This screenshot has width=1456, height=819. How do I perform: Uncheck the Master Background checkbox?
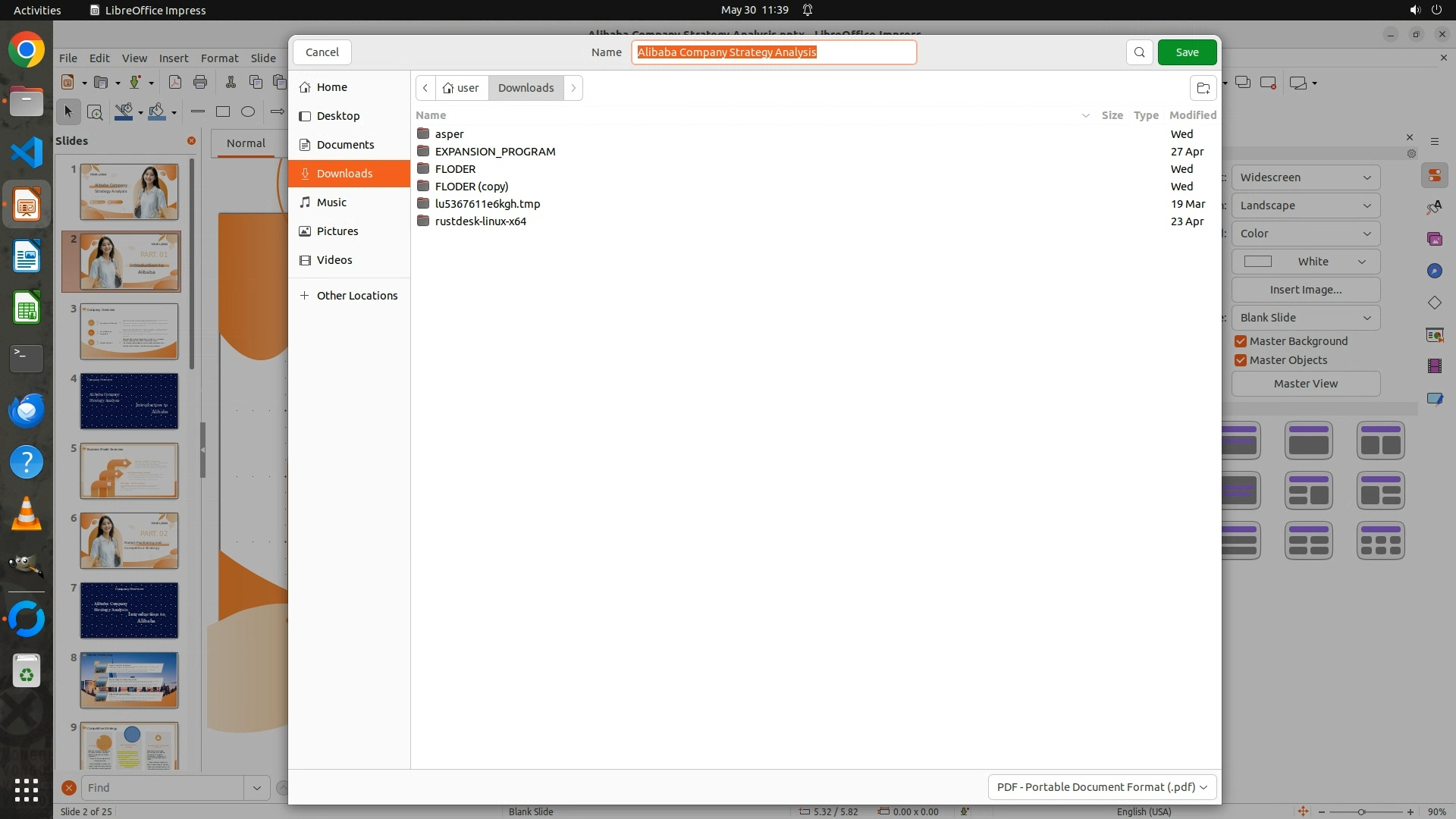(x=1241, y=341)
